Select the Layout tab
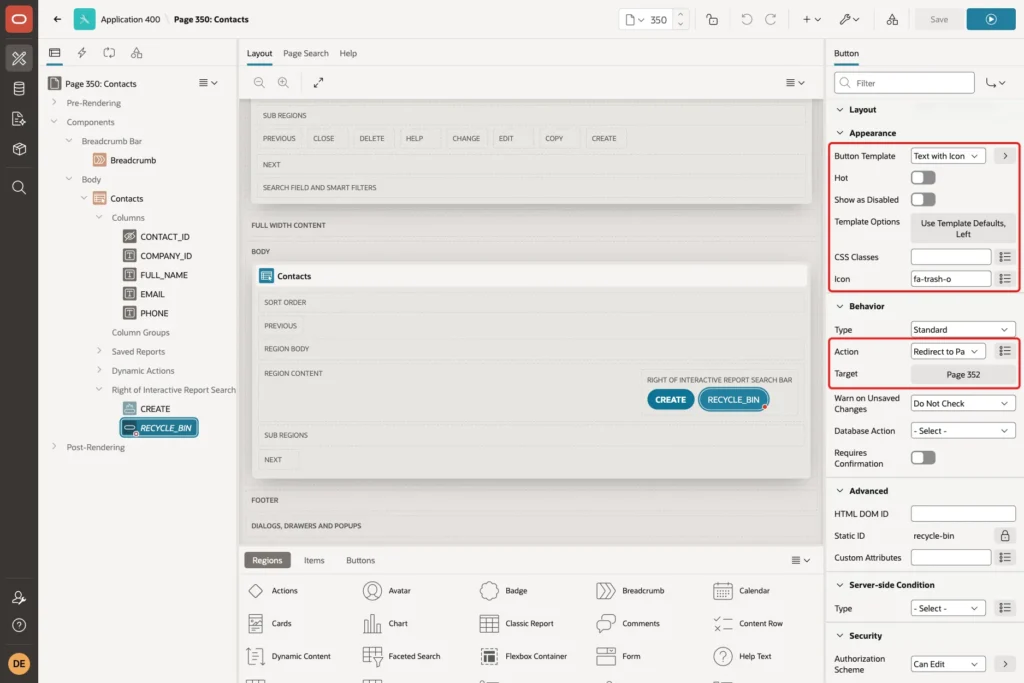The height and width of the screenshot is (683, 1024). [x=259, y=54]
